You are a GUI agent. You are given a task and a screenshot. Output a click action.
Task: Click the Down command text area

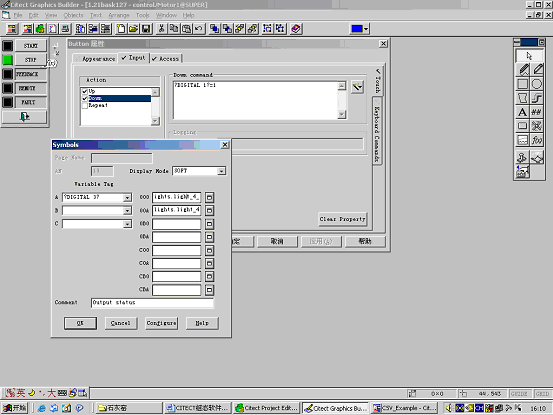(x=255, y=100)
